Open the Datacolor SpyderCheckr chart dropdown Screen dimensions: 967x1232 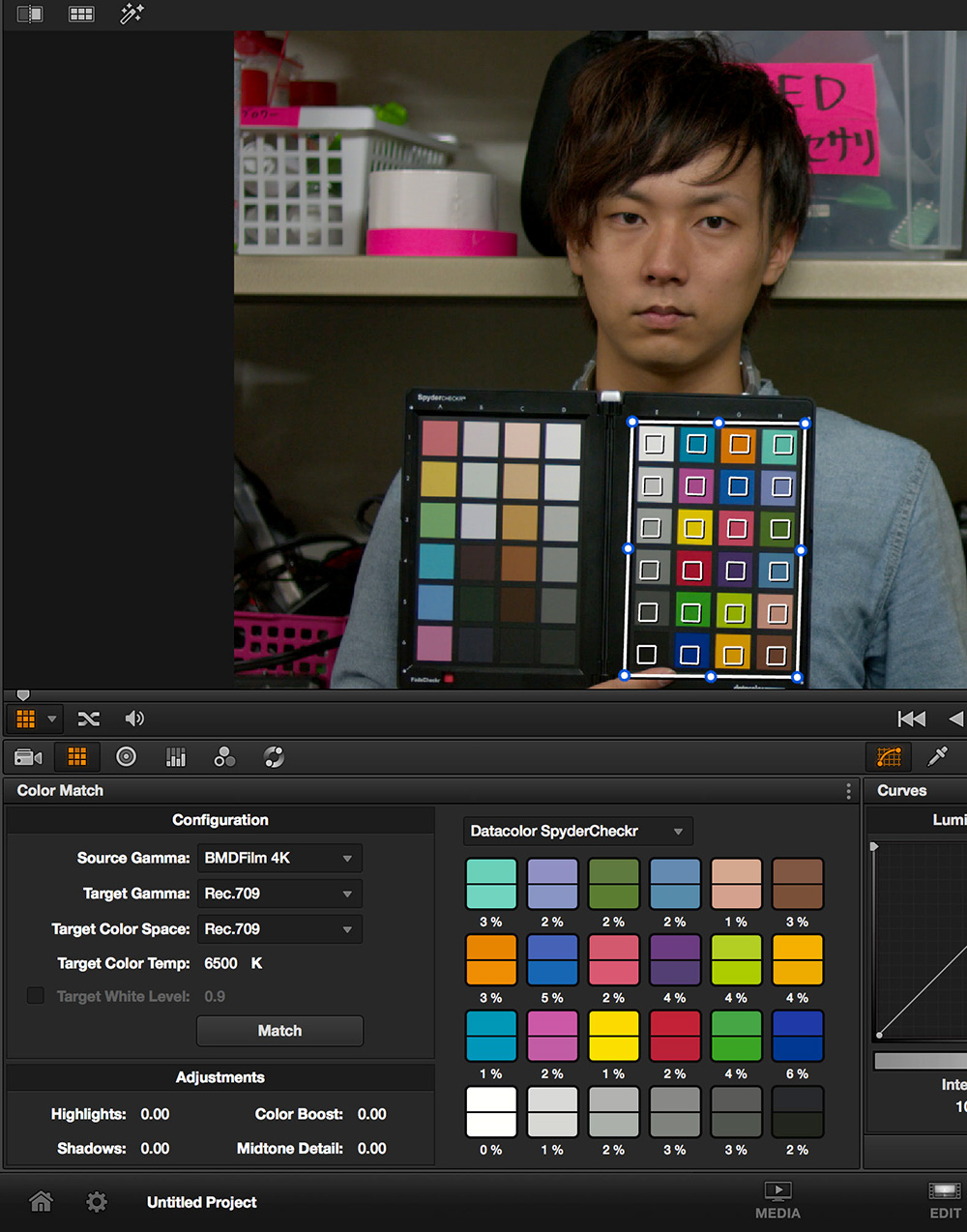(577, 832)
